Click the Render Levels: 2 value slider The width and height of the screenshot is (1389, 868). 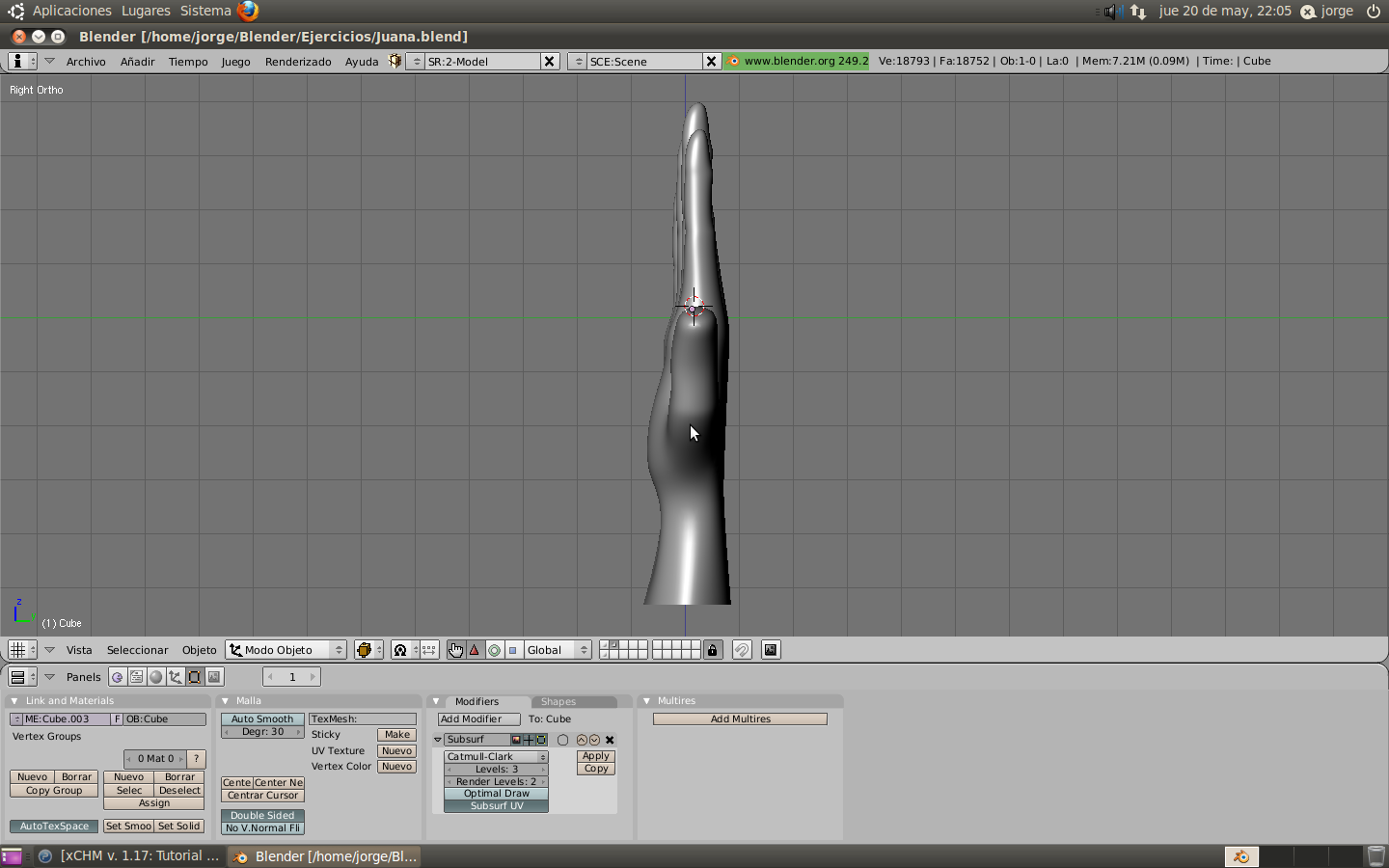click(x=496, y=782)
